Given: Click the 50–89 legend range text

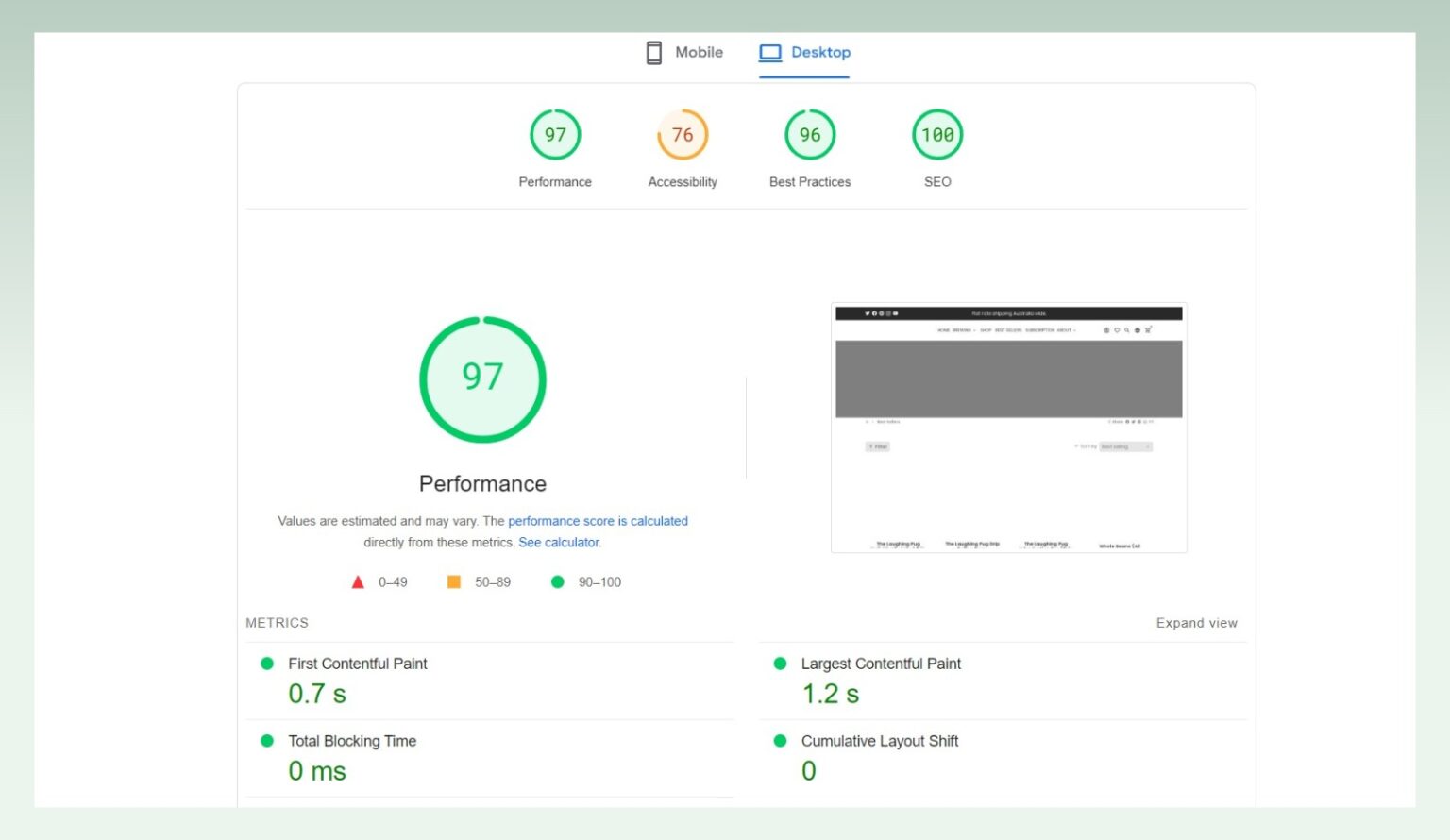Looking at the screenshot, I should click(493, 582).
